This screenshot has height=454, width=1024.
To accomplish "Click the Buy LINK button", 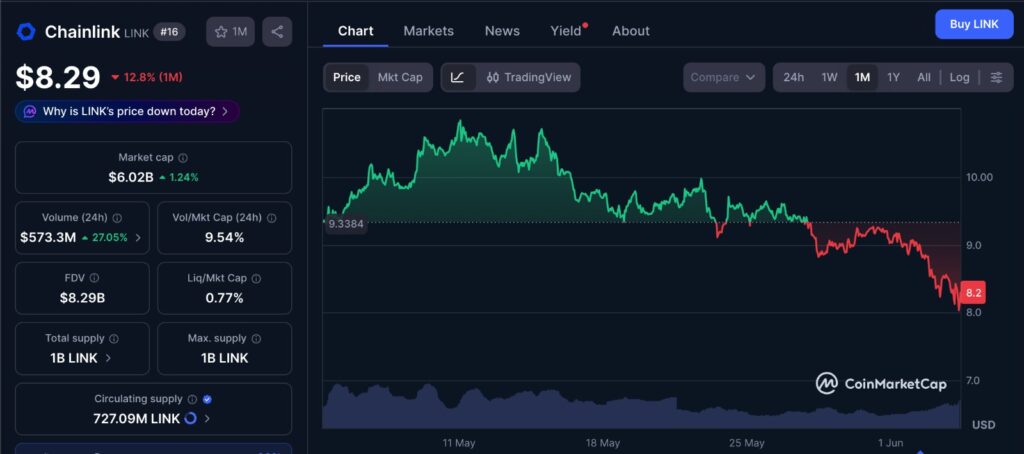I will 974,24.
